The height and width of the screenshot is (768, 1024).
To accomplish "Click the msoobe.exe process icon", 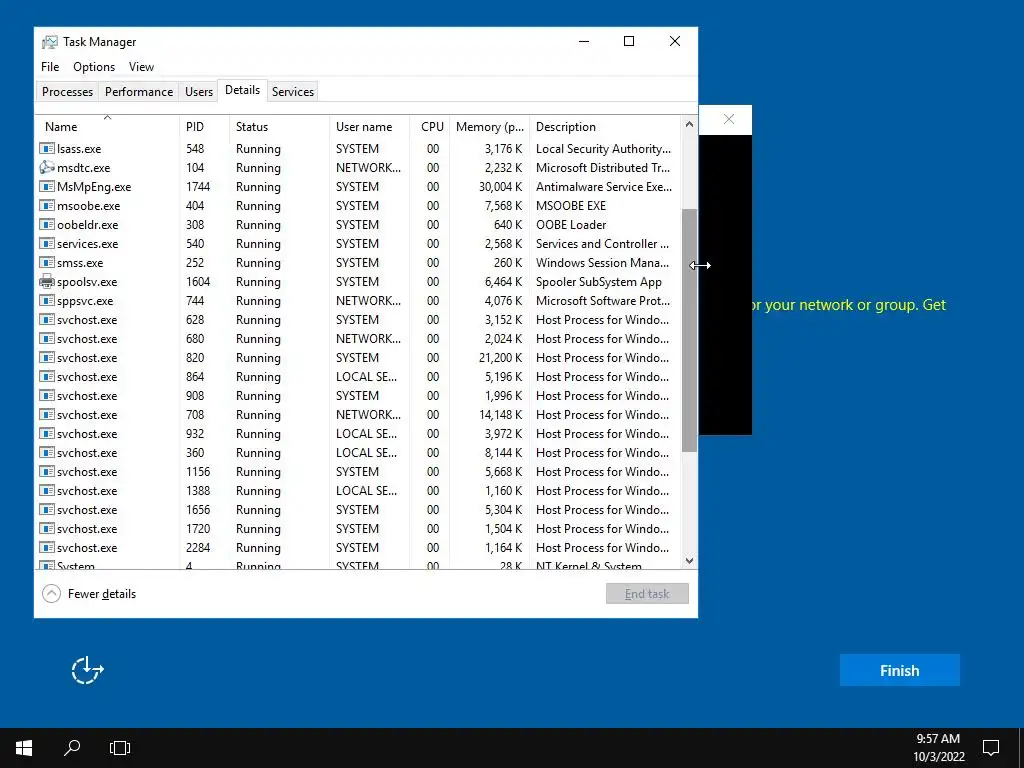I will (x=46, y=206).
